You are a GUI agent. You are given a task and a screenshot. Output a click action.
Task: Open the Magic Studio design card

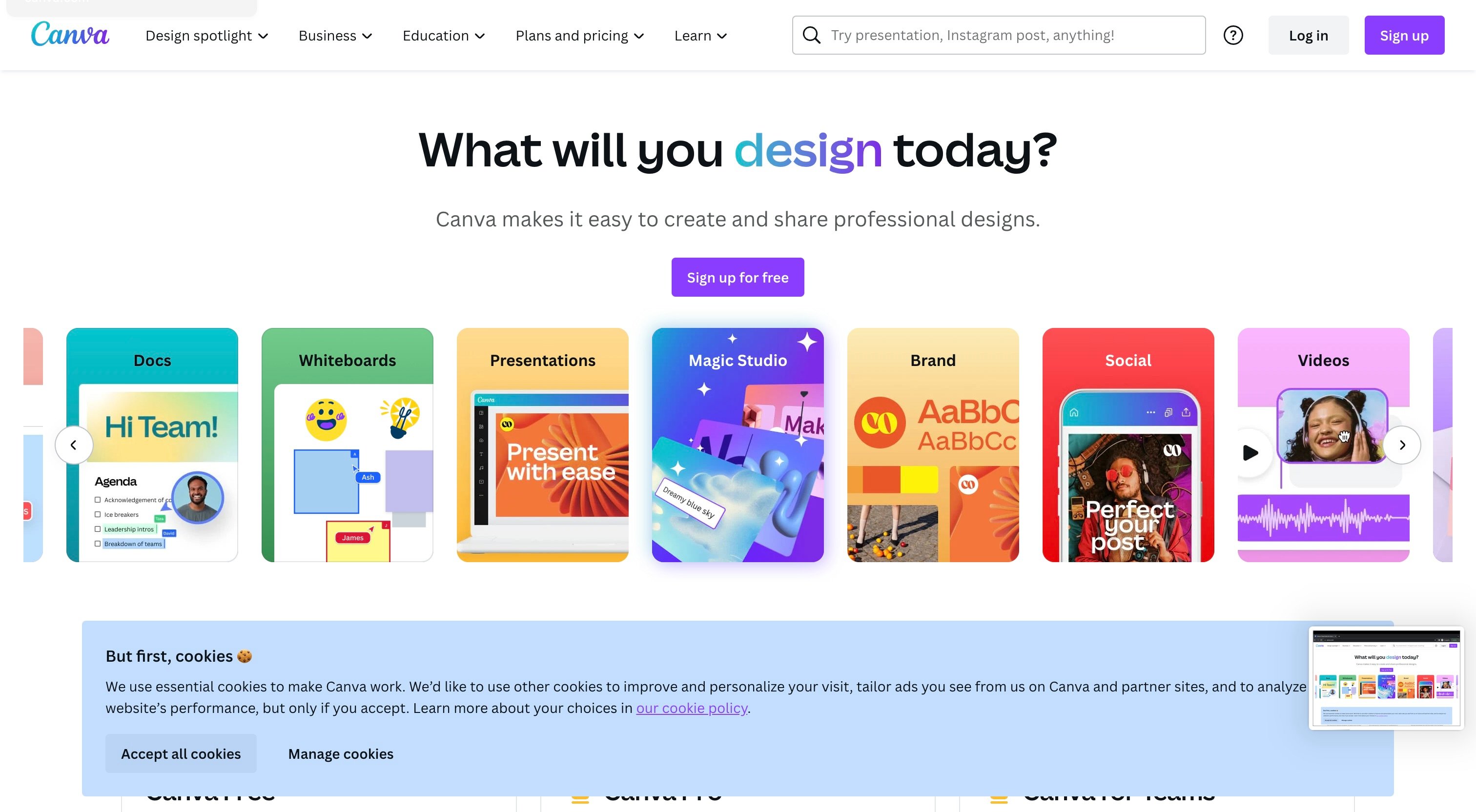[x=737, y=444]
